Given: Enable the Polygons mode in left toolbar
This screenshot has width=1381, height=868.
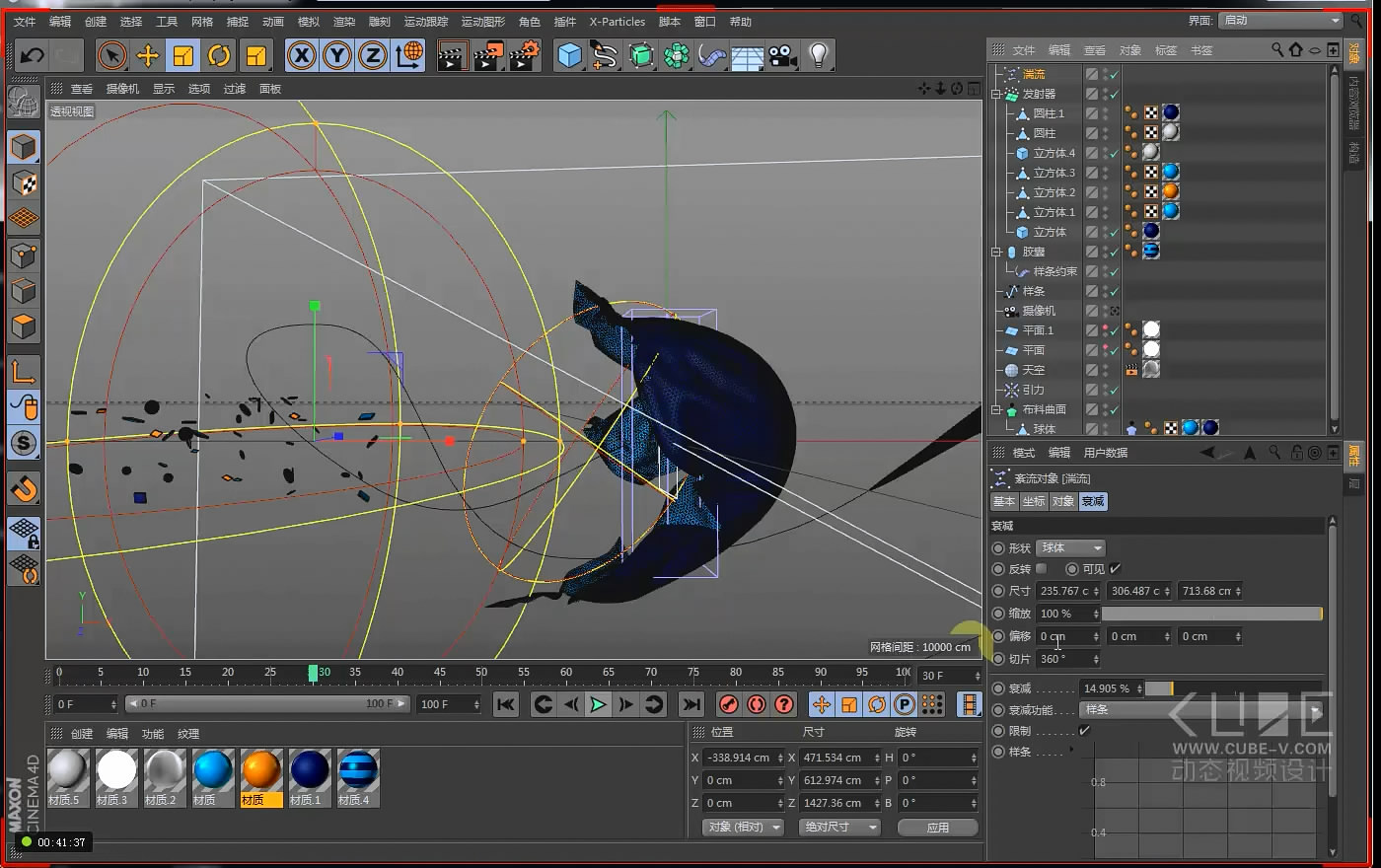Looking at the screenshot, I should pyautogui.click(x=24, y=326).
